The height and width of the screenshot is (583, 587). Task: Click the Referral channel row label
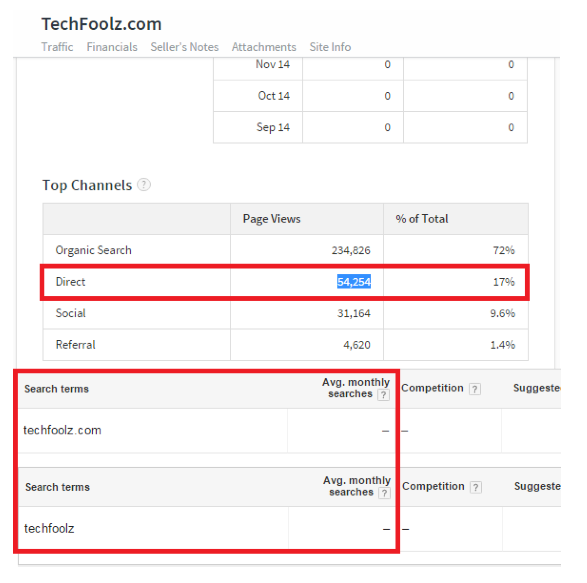coord(75,344)
